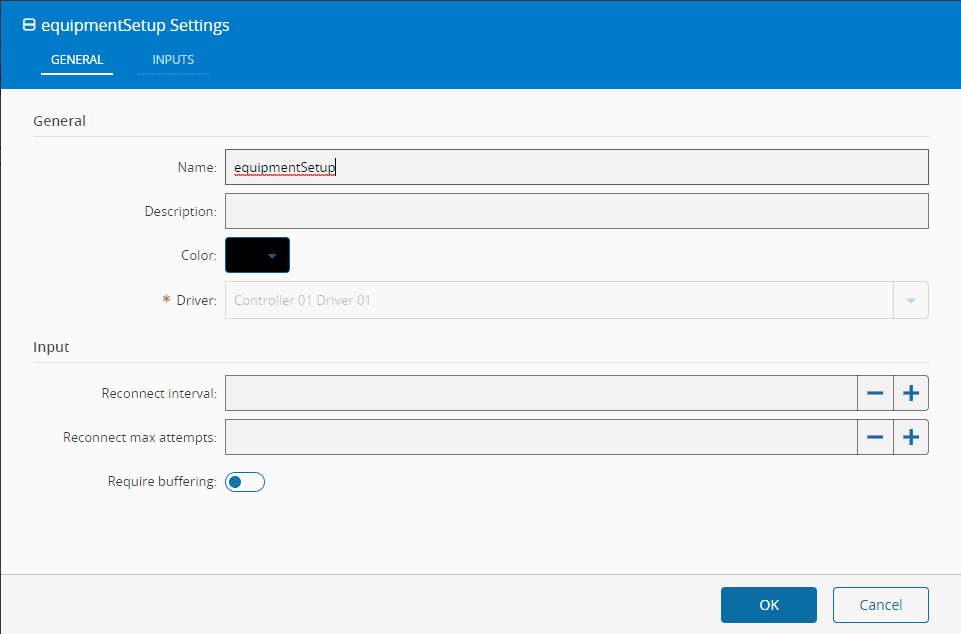Focus the Reconnect max attempts input

click(540, 437)
